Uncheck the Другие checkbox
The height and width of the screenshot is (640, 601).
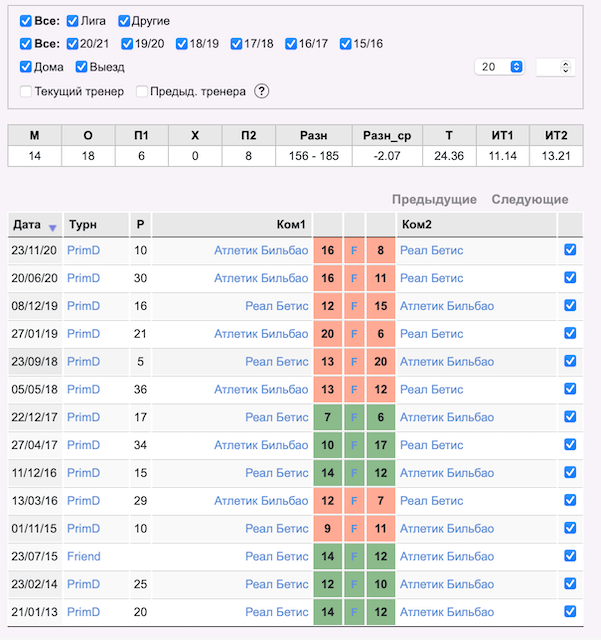124,21
